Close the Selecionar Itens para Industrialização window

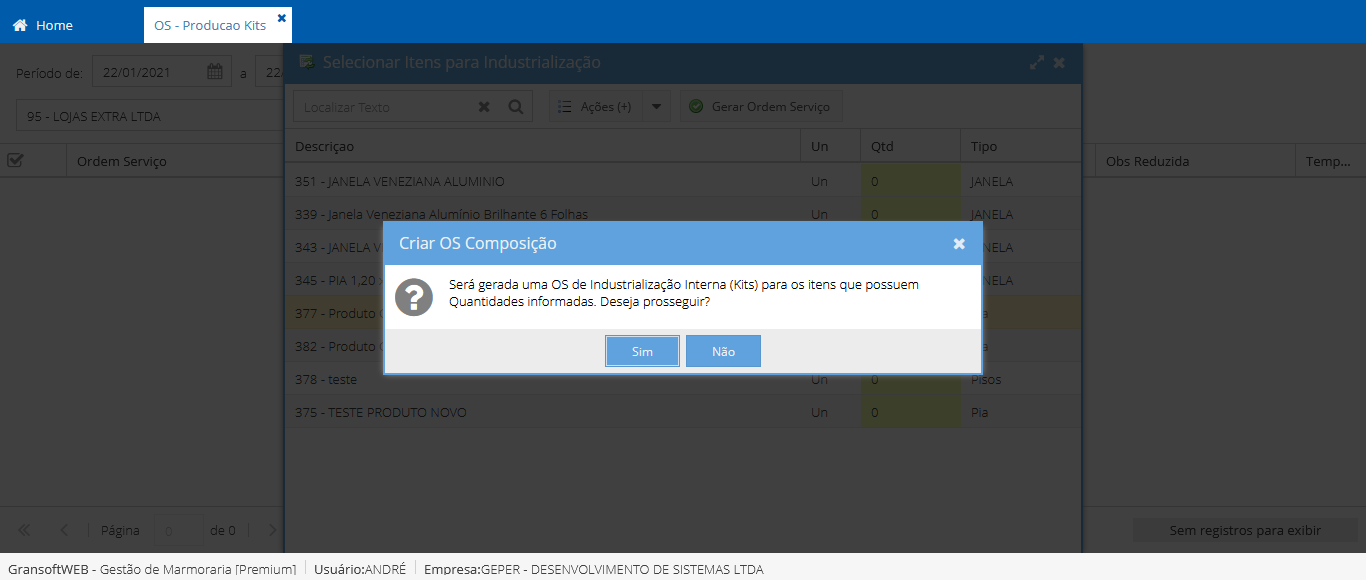pos(1059,62)
